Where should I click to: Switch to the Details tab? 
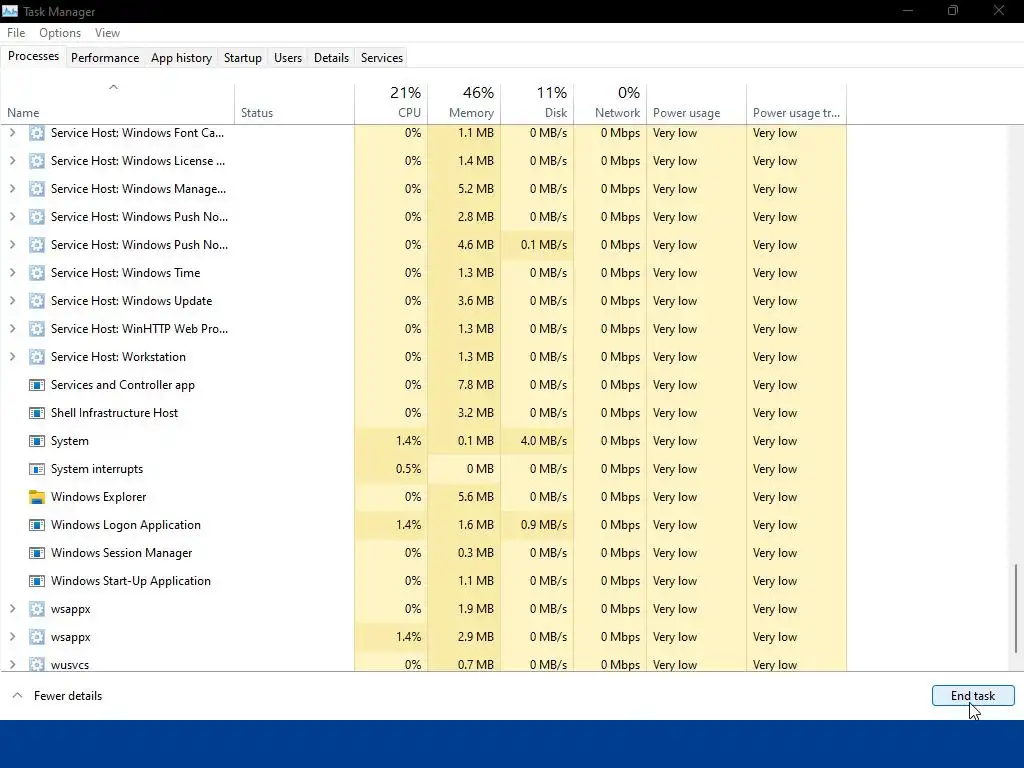click(331, 57)
